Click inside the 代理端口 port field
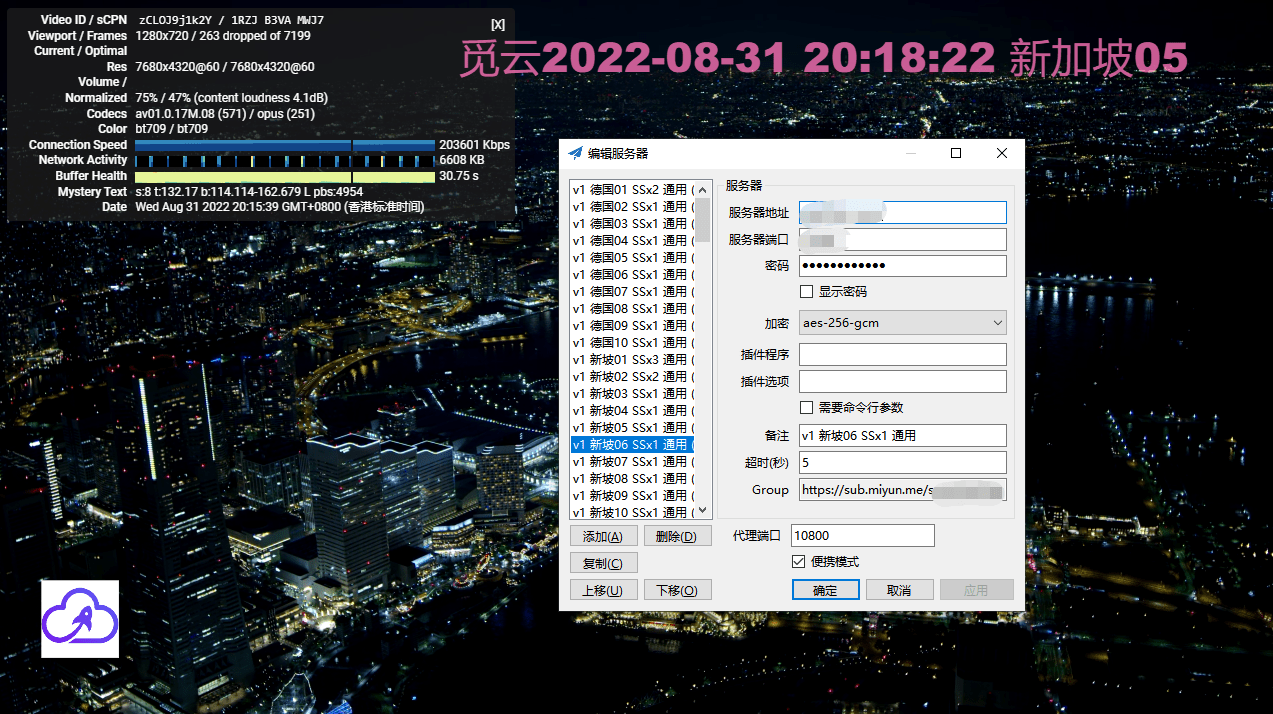 [x=861, y=535]
